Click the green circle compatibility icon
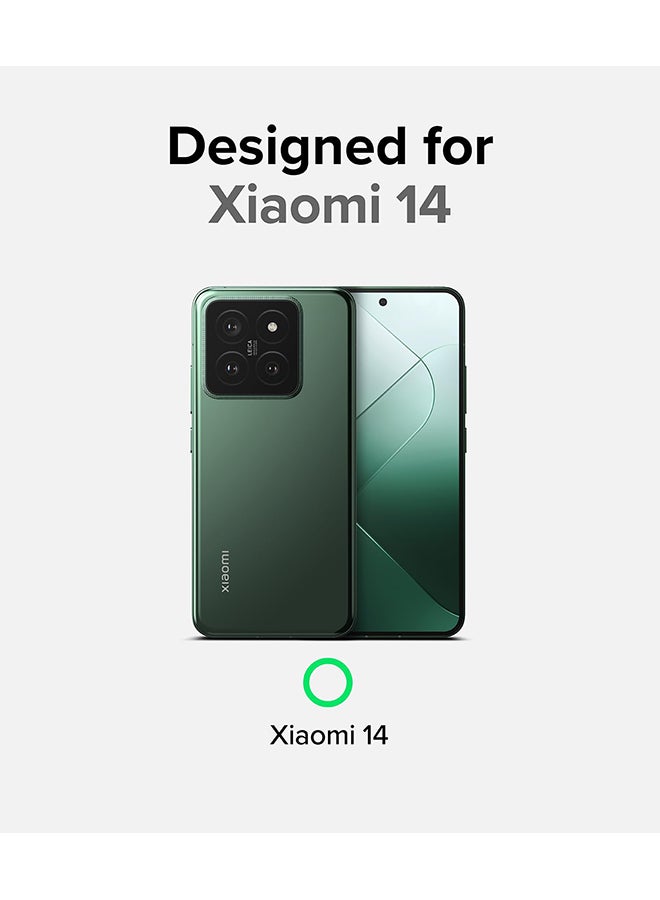The image size is (660, 900). 327,682
